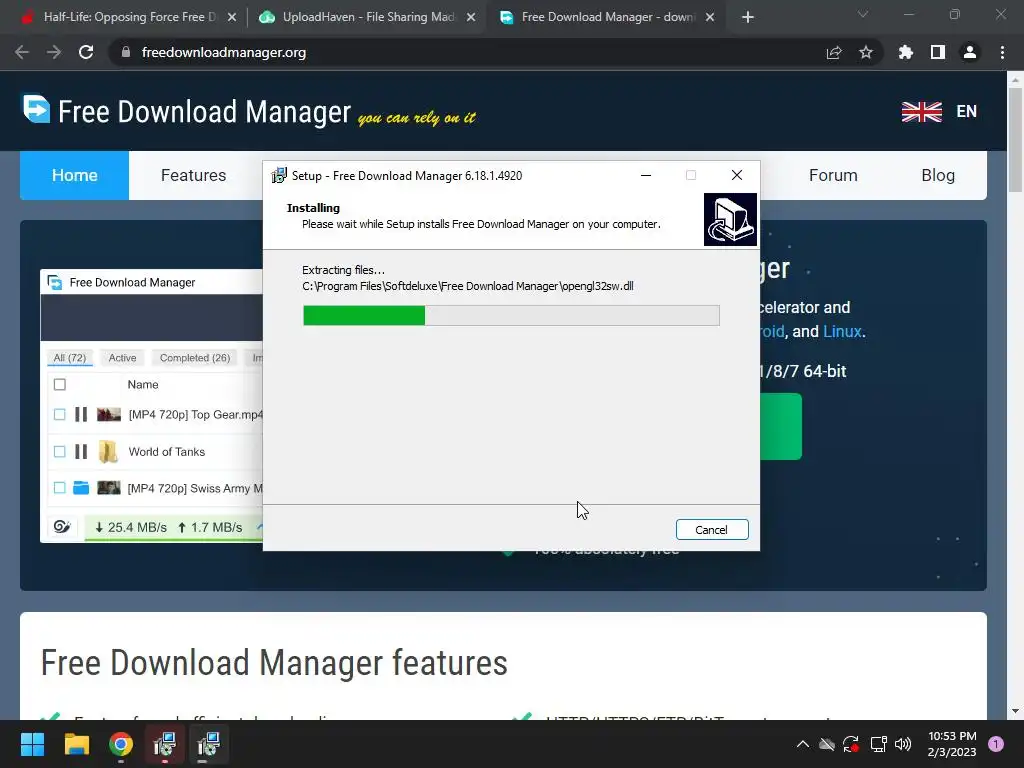Check the Swiss Army row checkbox

[x=59, y=488]
